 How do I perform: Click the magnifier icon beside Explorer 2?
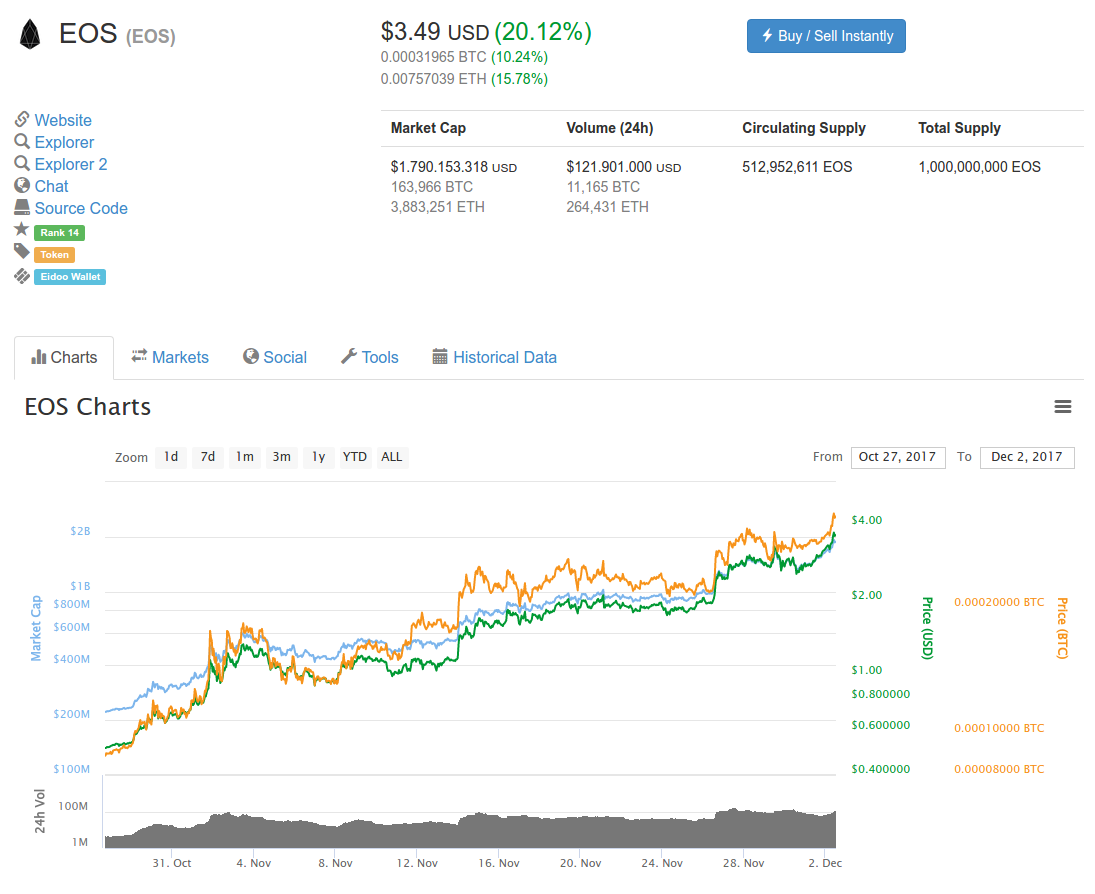click(x=22, y=163)
